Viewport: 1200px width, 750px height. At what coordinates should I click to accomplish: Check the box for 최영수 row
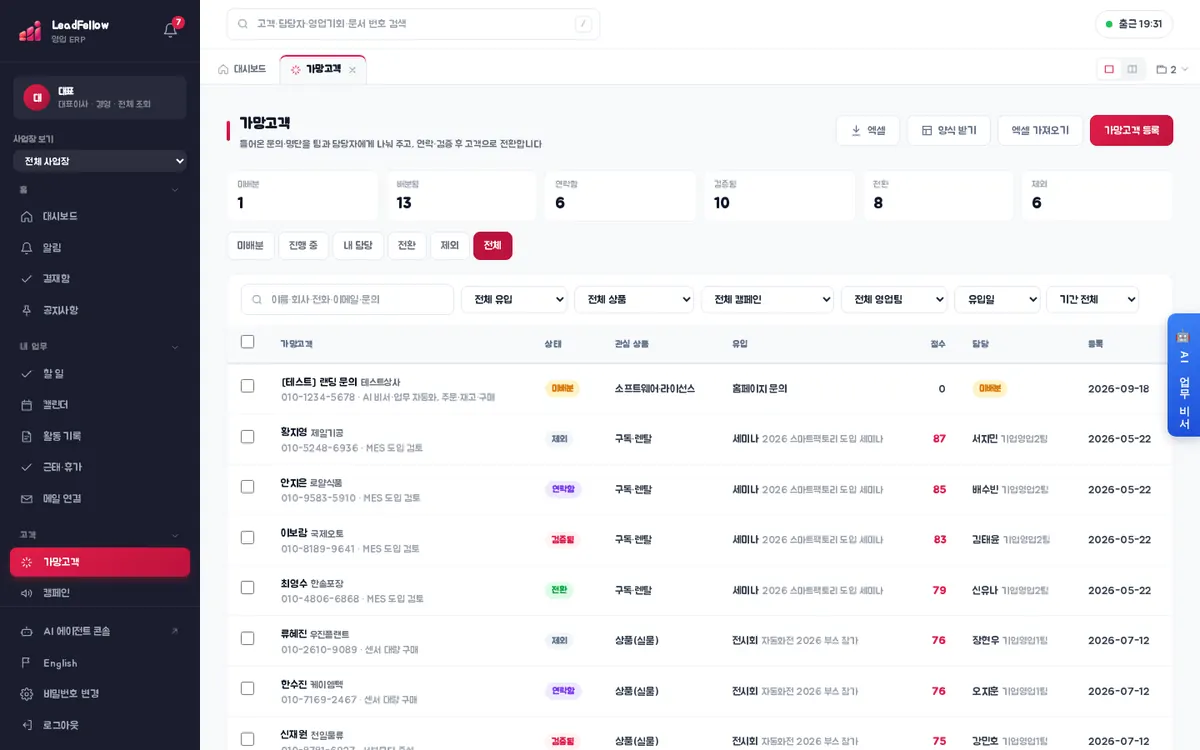click(x=248, y=588)
